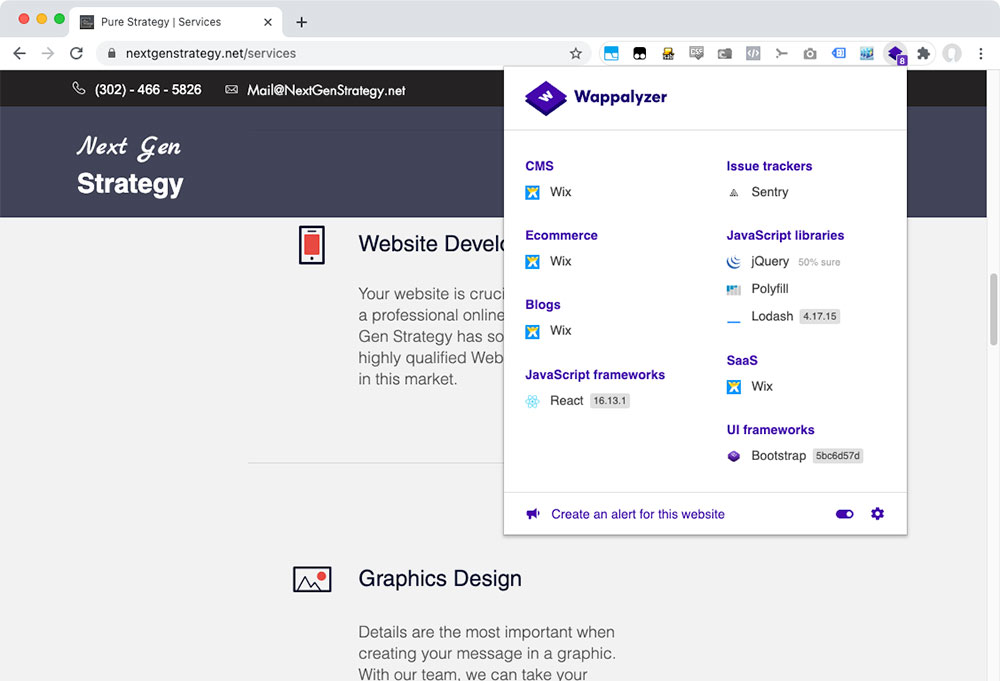
Task: Close the Pure Strategy tab
Action: [x=268, y=22]
